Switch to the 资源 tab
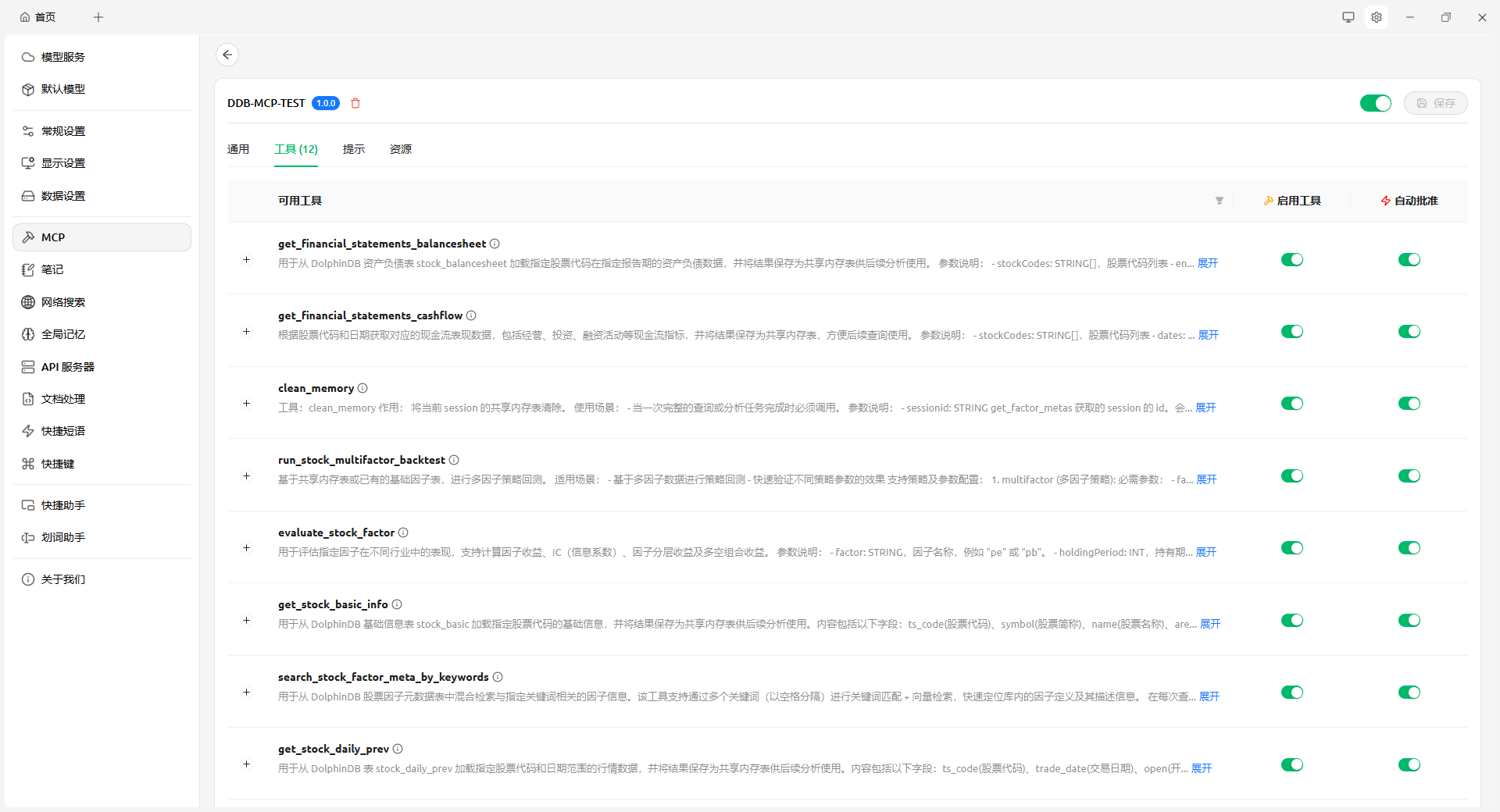 coord(400,149)
